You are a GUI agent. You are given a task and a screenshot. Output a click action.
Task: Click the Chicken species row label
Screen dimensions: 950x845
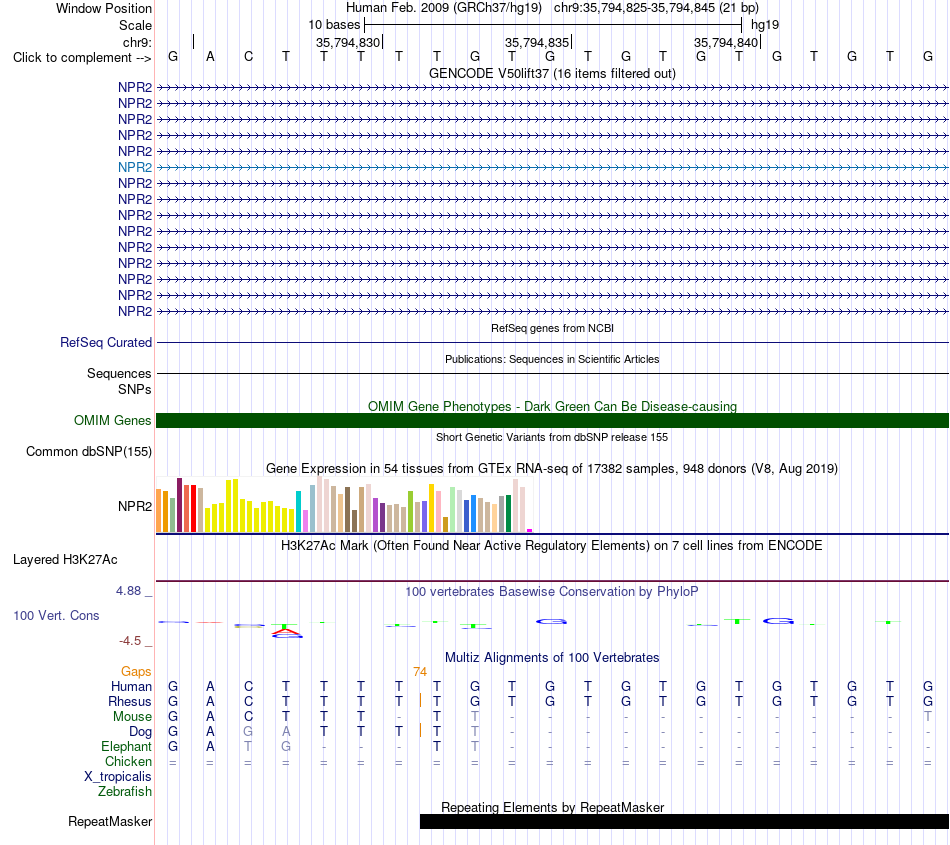pos(128,761)
